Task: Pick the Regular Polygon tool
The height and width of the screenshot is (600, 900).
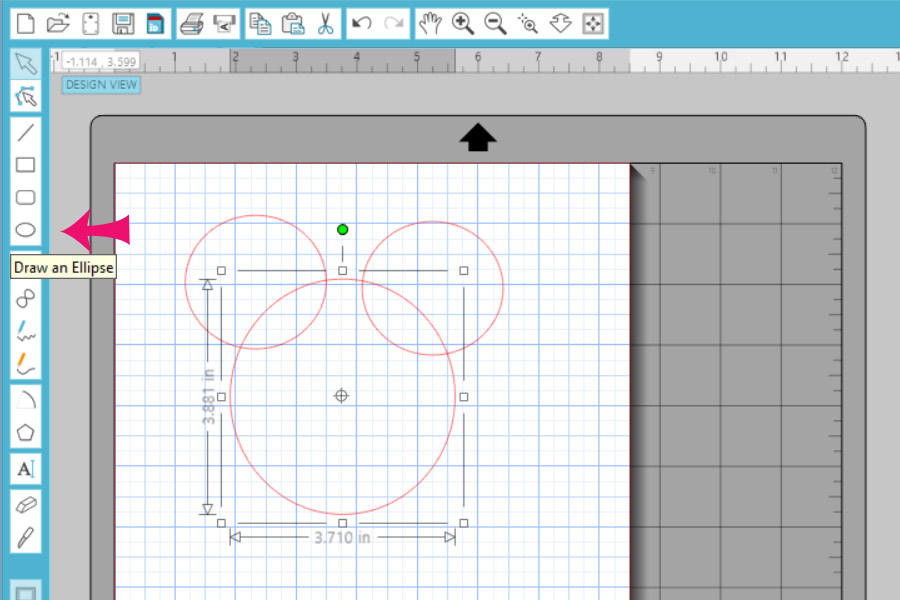Action: click(25, 432)
